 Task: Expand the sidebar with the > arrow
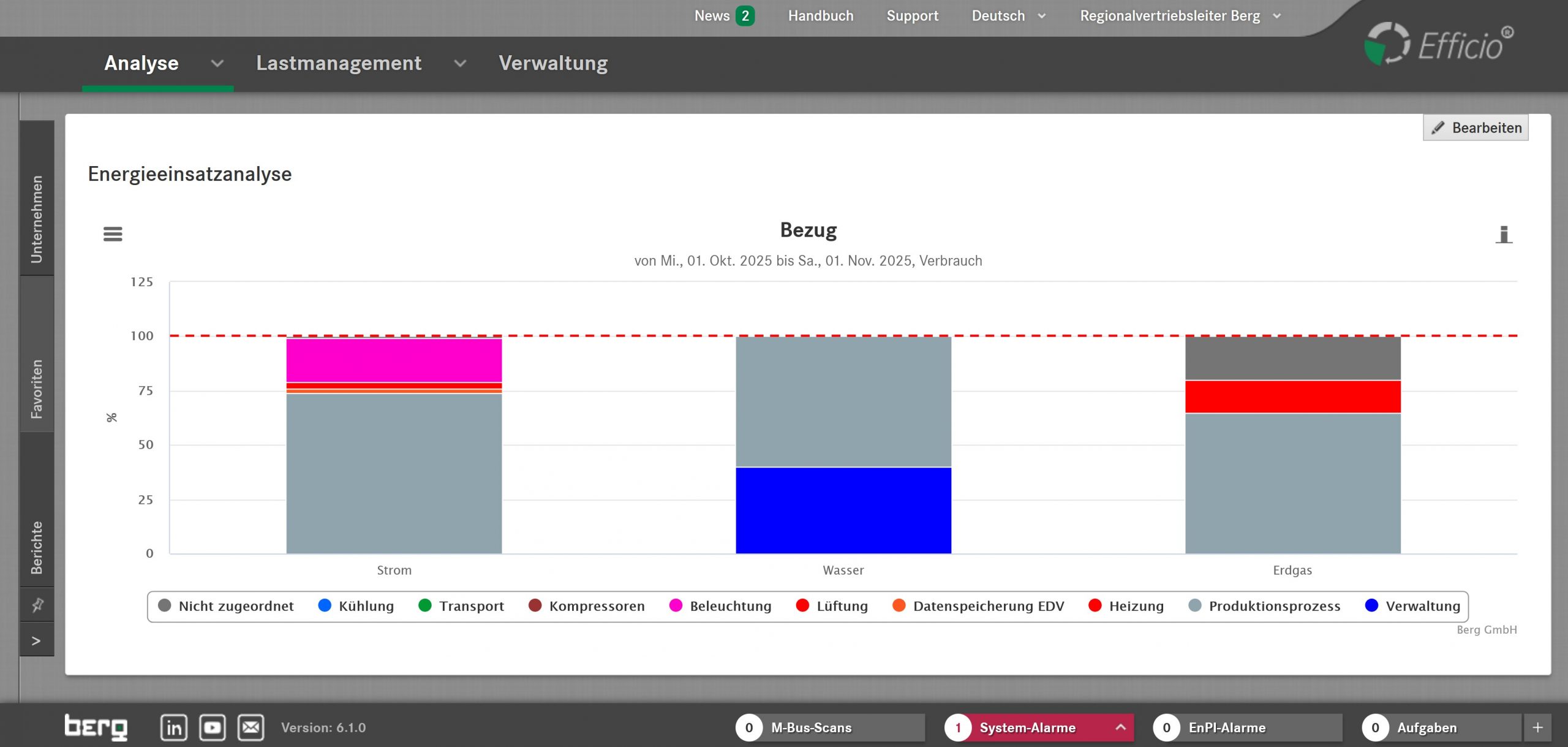(37, 640)
